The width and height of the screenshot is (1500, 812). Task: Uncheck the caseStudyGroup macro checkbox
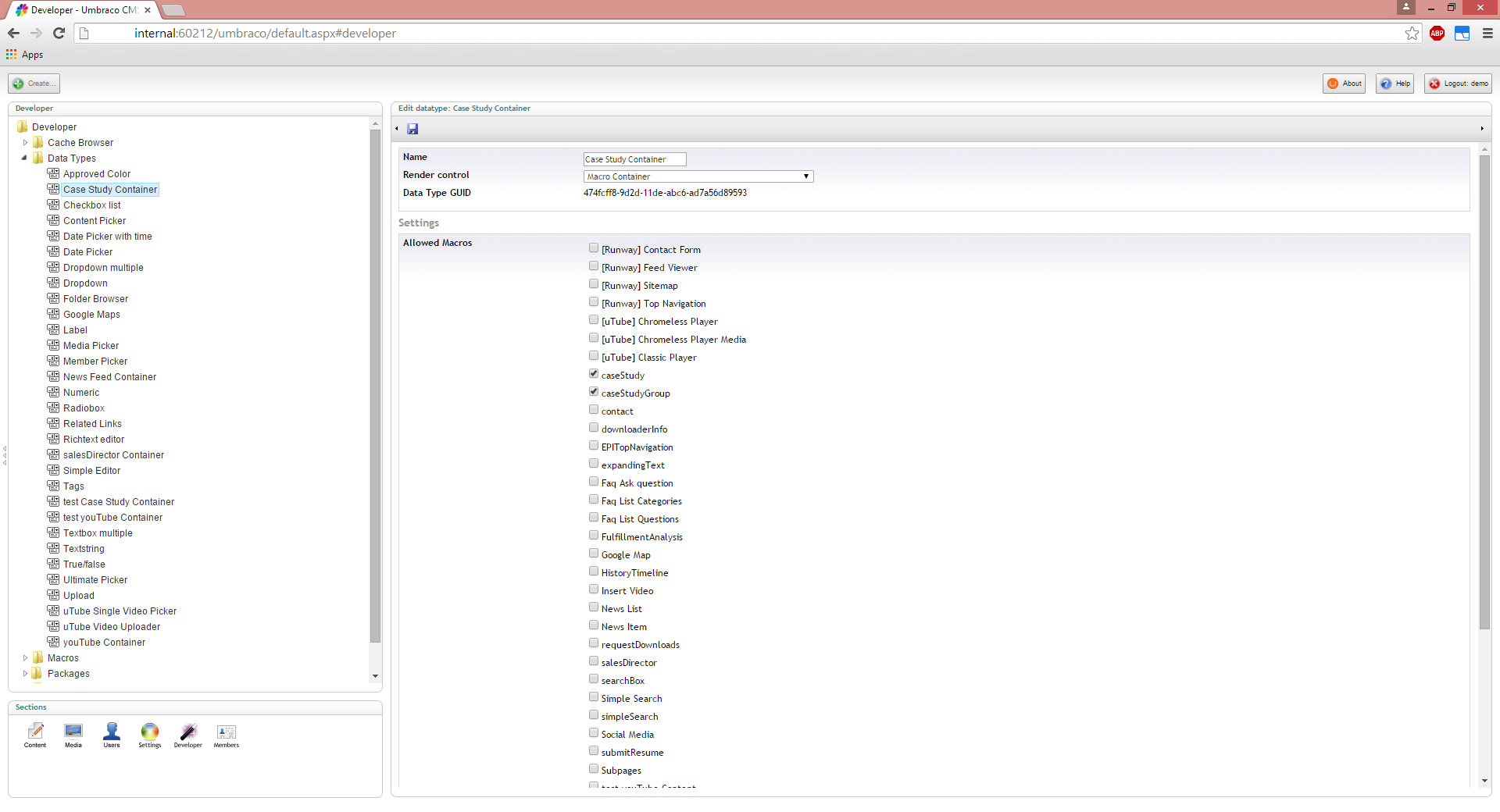(594, 392)
